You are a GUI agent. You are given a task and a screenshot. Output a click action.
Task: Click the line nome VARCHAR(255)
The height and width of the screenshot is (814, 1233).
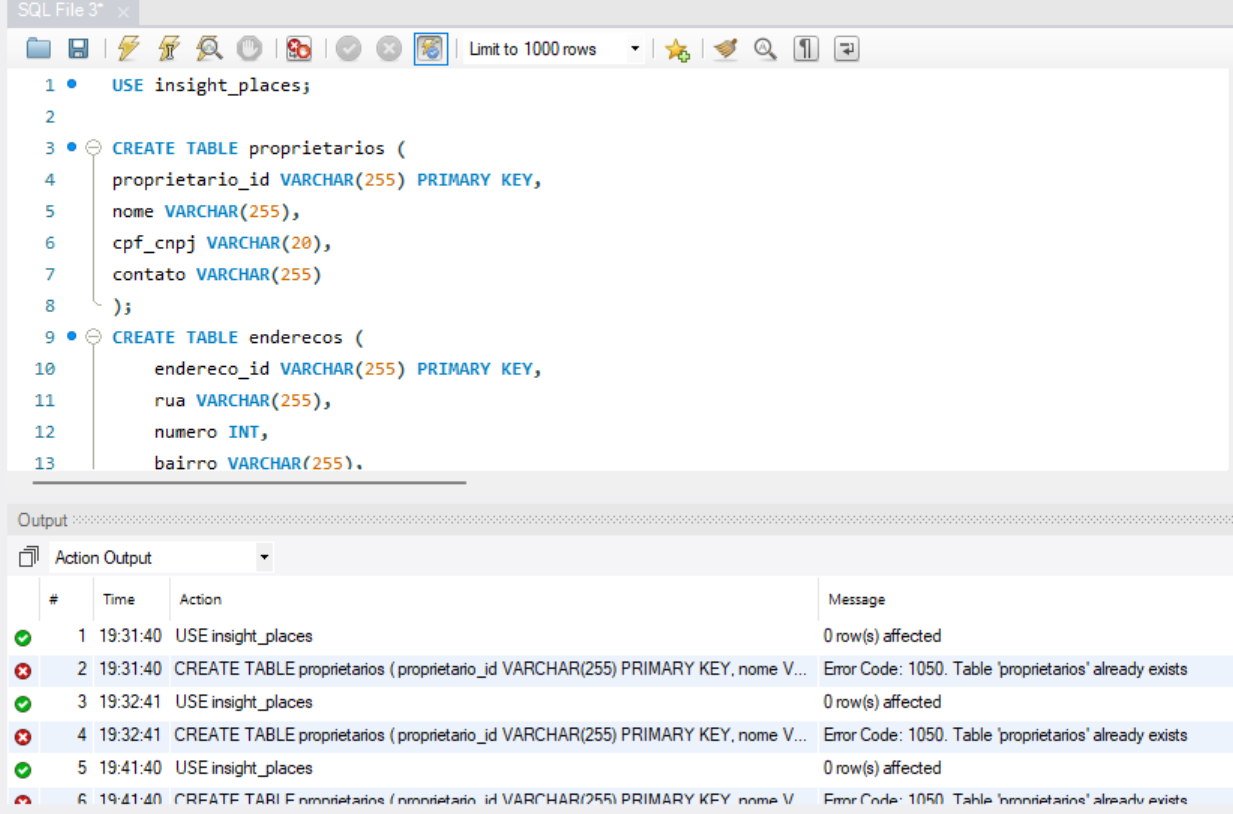[206, 211]
